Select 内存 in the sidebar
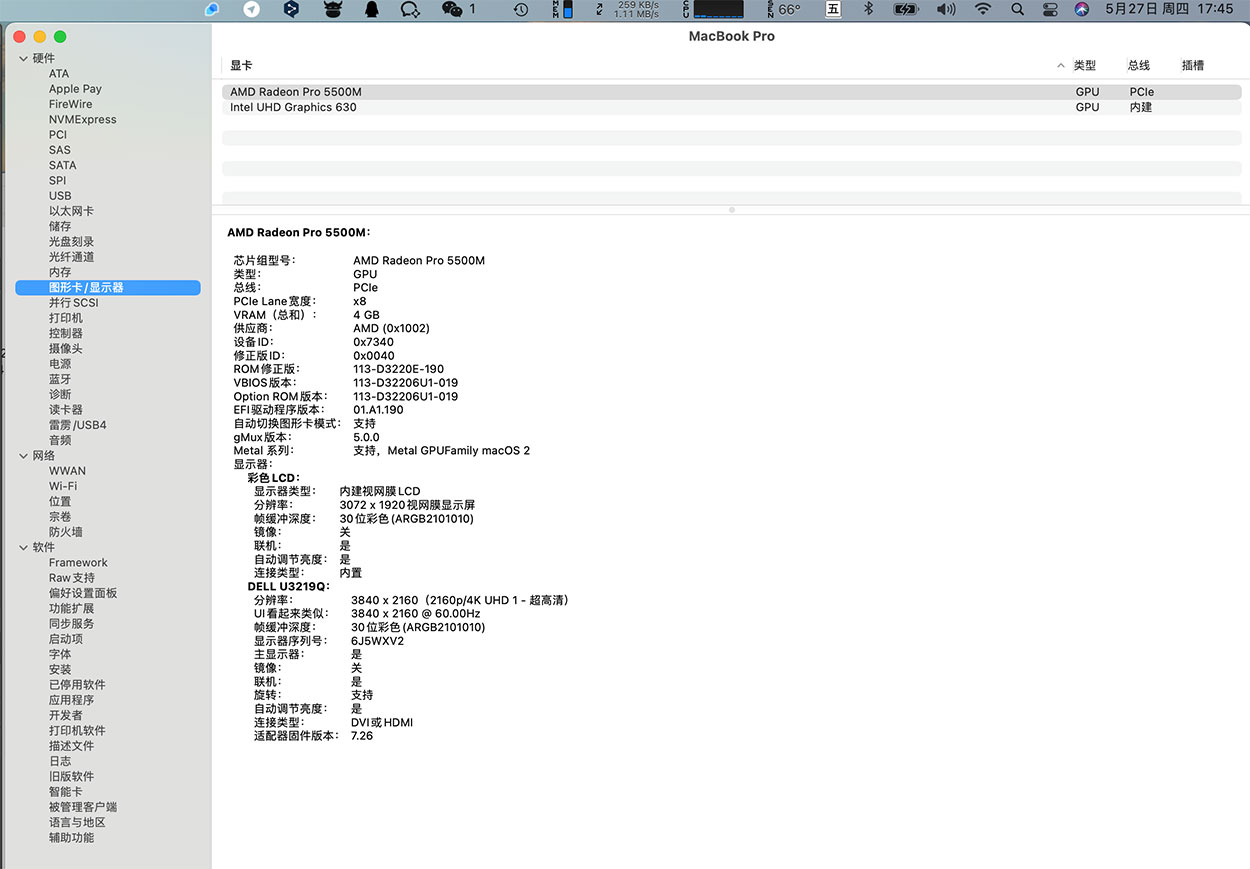This screenshot has width=1250, height=869. [x=60, y=272]
